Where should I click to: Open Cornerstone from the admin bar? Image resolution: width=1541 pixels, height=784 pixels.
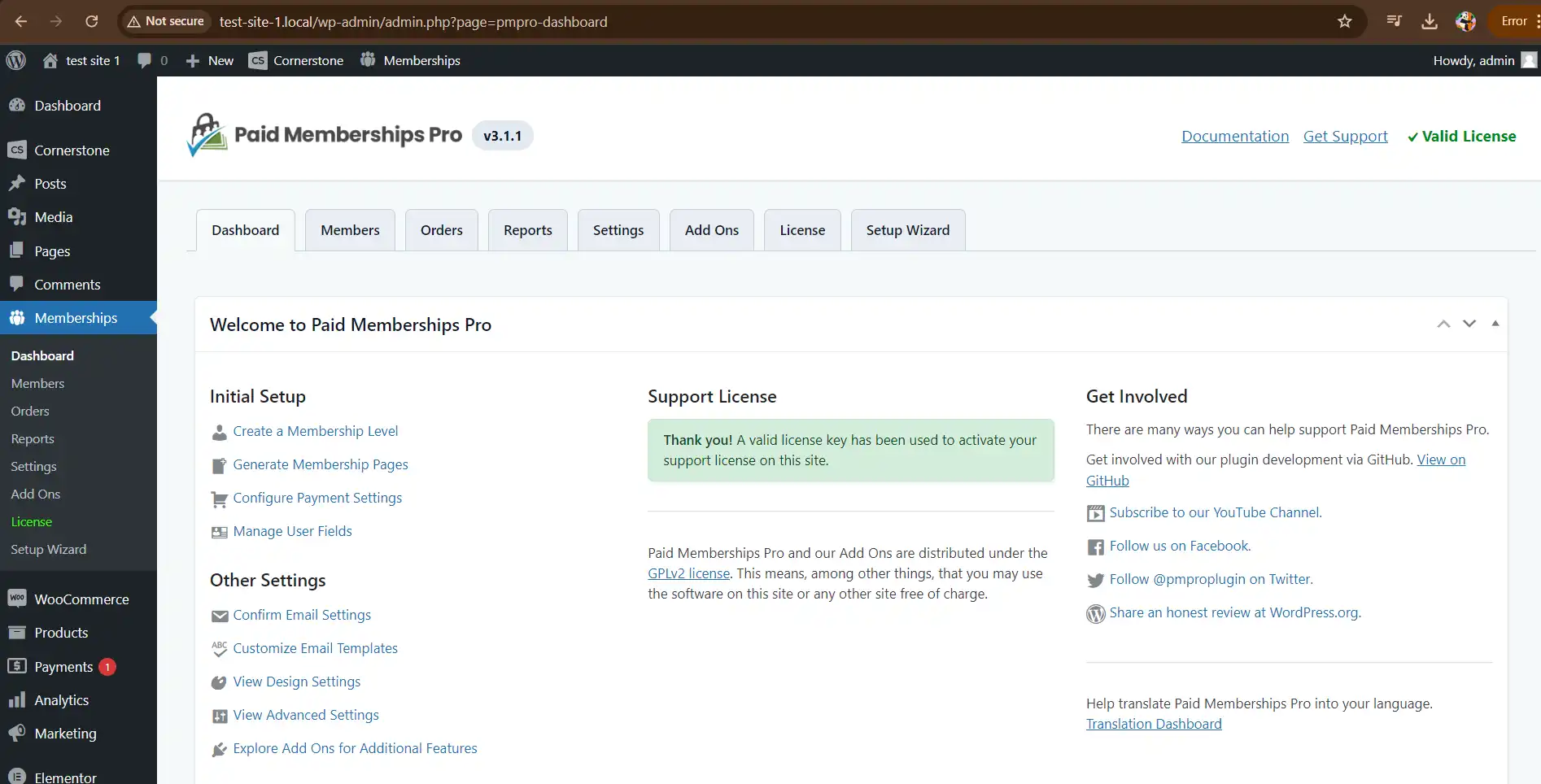click(296, 60)
